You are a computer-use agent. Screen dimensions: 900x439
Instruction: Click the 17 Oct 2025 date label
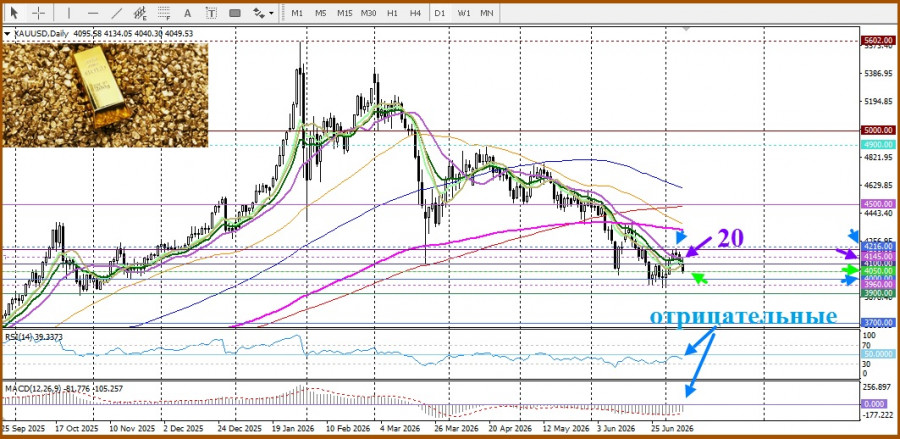pyautogui.click(x=77, y=429)
